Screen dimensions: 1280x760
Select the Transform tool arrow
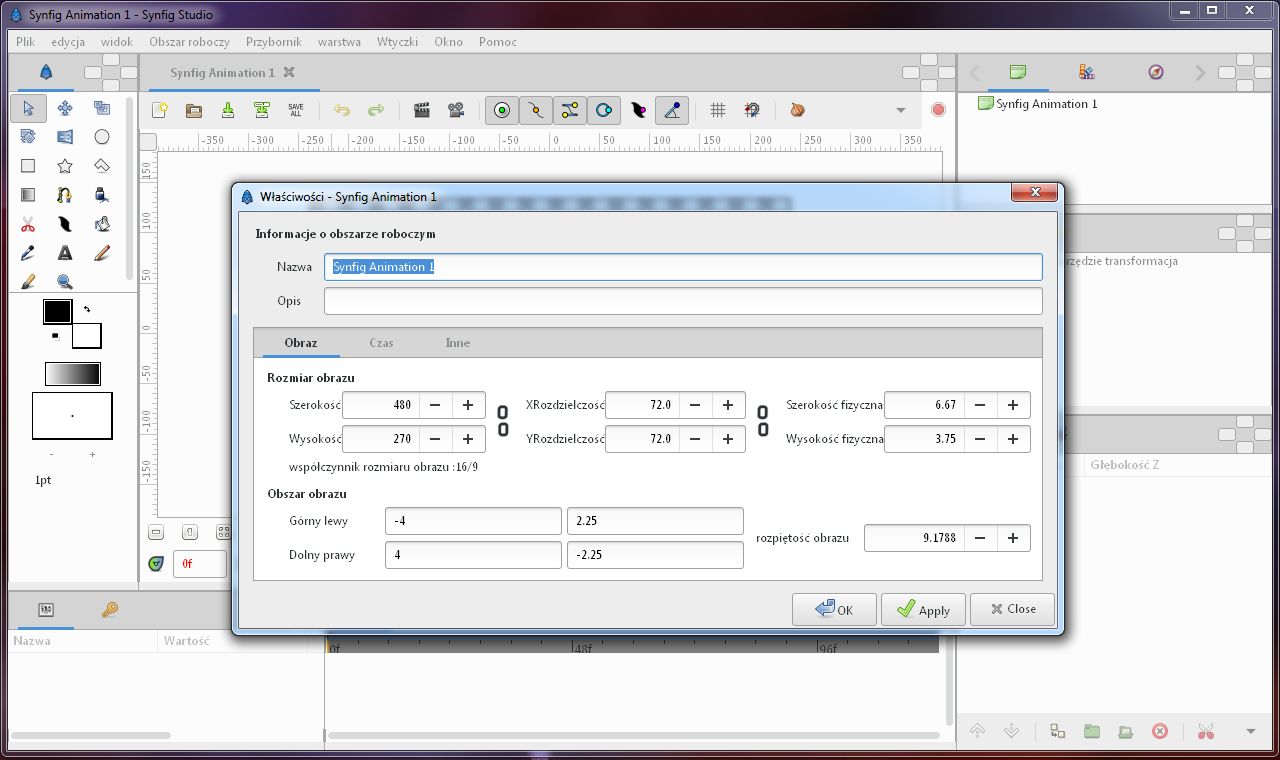click(28, 108)
